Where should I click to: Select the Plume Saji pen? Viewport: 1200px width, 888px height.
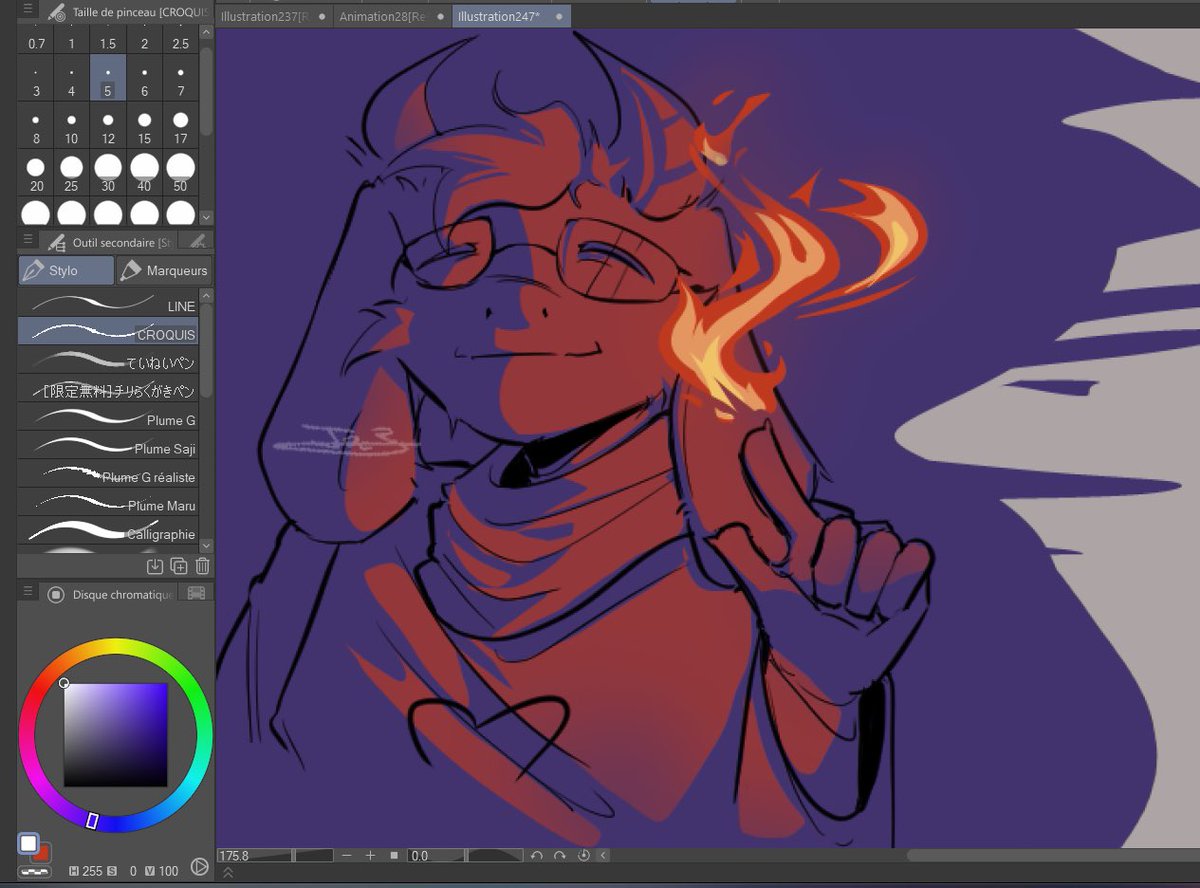pos(108,446)
